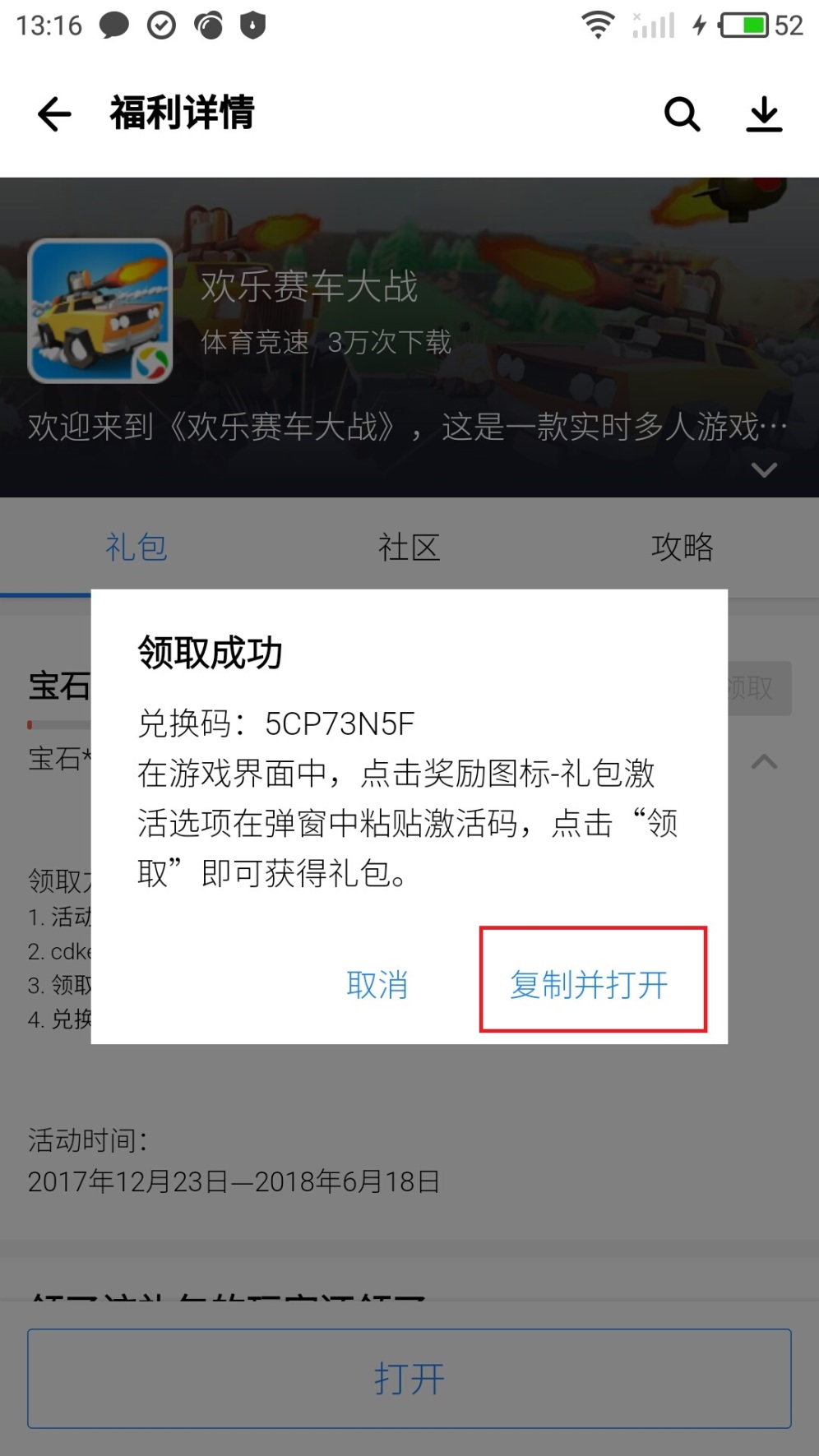Screen dimensions: 819x1456
Task: Tap the chat bubble notification icon
Action: tap(114, 25)
